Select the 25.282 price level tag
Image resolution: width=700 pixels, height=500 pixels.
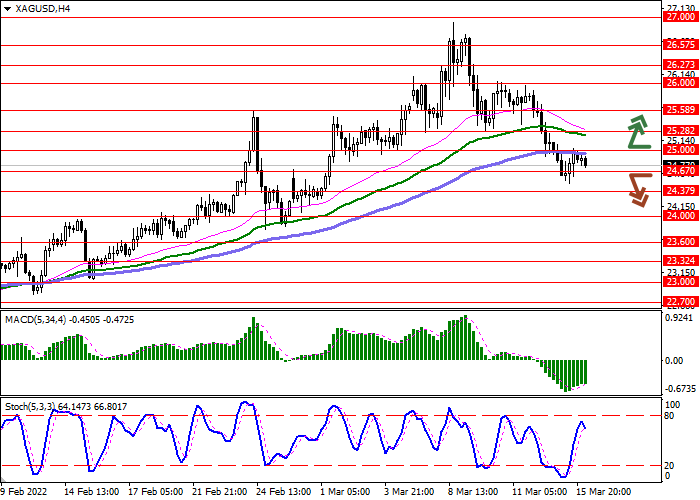(681, 131)
